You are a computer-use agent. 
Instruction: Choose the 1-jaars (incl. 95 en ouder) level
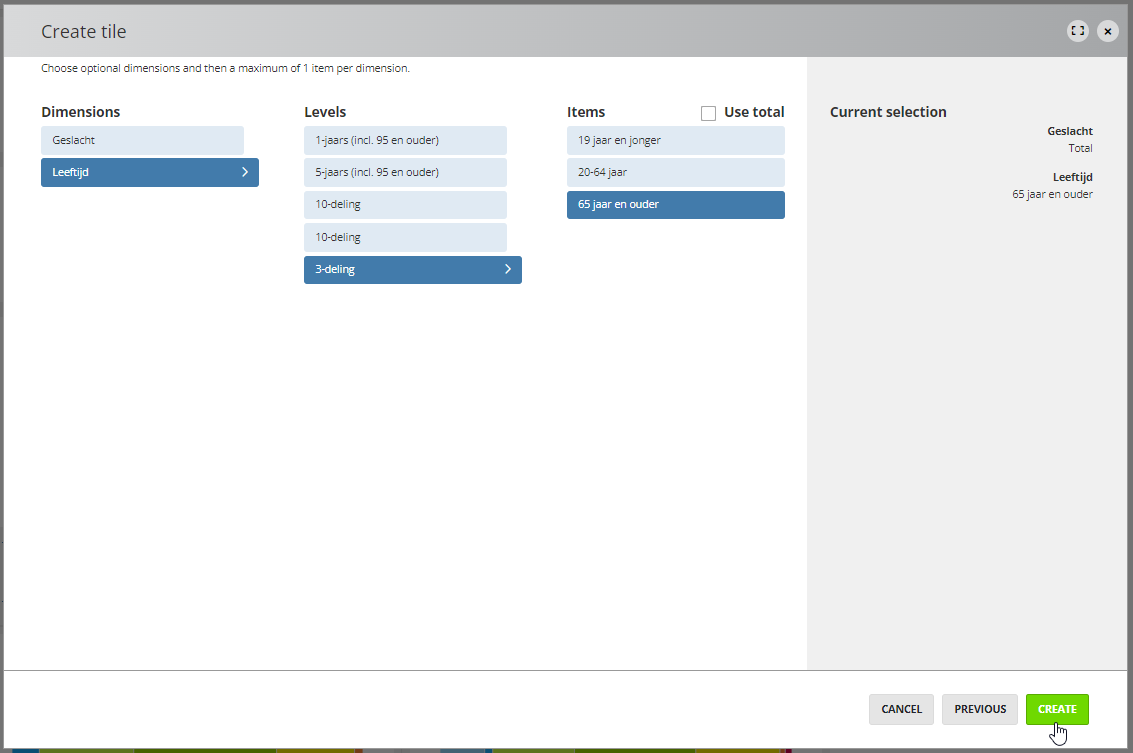pos(405,140)
